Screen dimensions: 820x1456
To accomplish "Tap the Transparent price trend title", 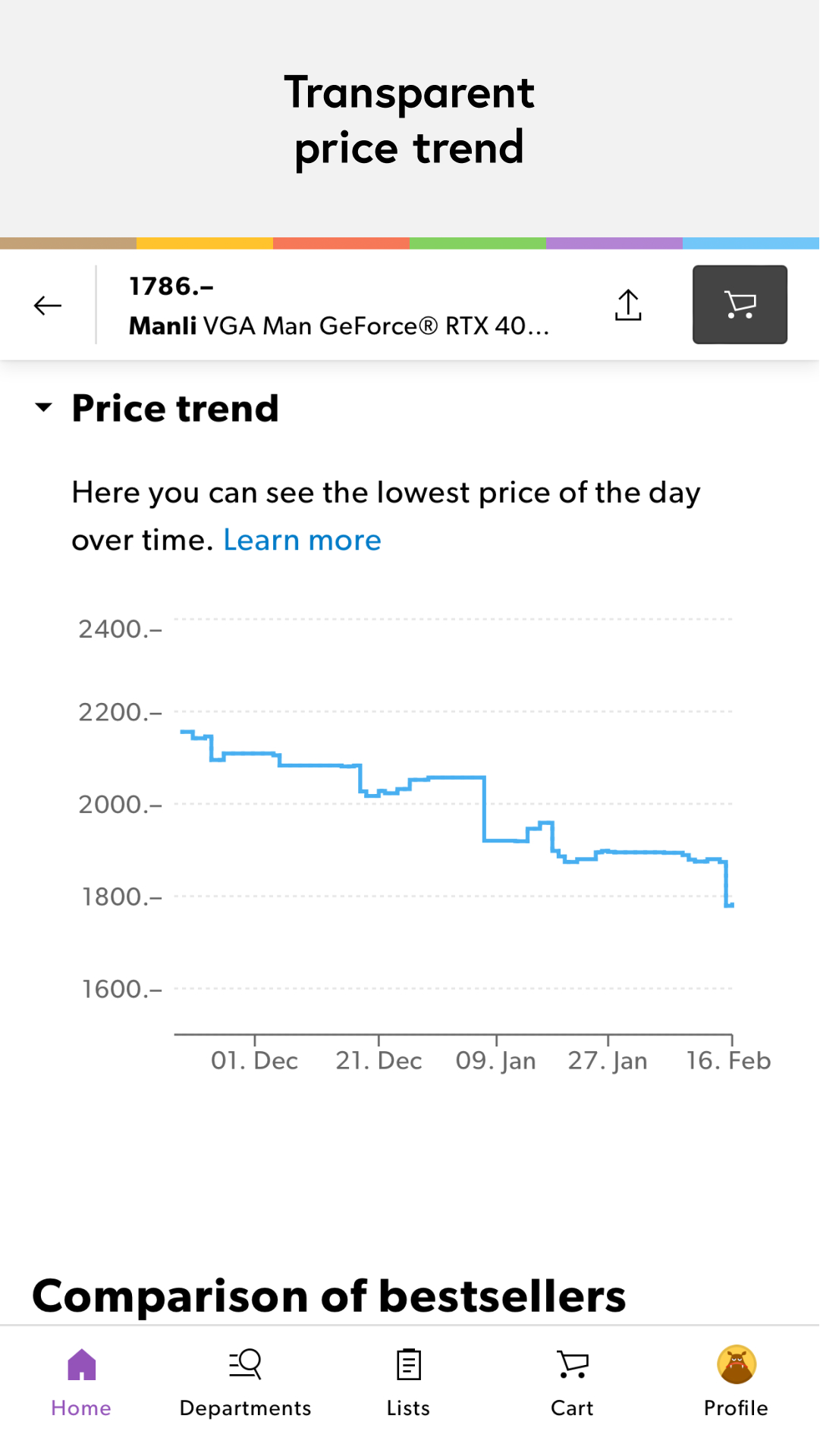I will (410, 120).
